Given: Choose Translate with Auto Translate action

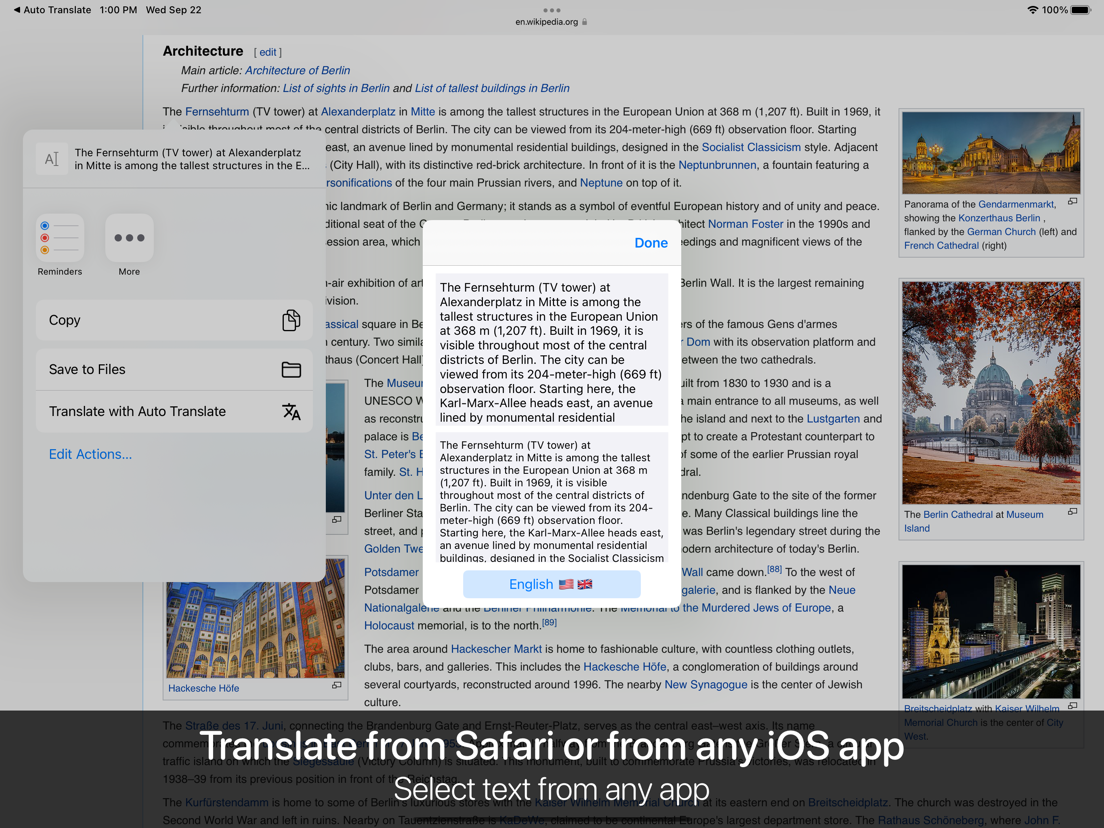Looking at the screenshot, I should [174, 411].
